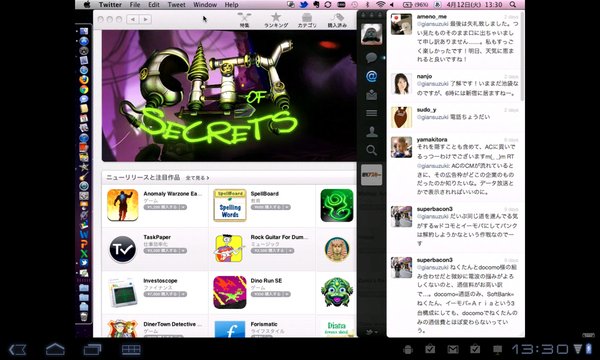
Task: Tap the Android recent apps button
Action: tap(92, 349)
